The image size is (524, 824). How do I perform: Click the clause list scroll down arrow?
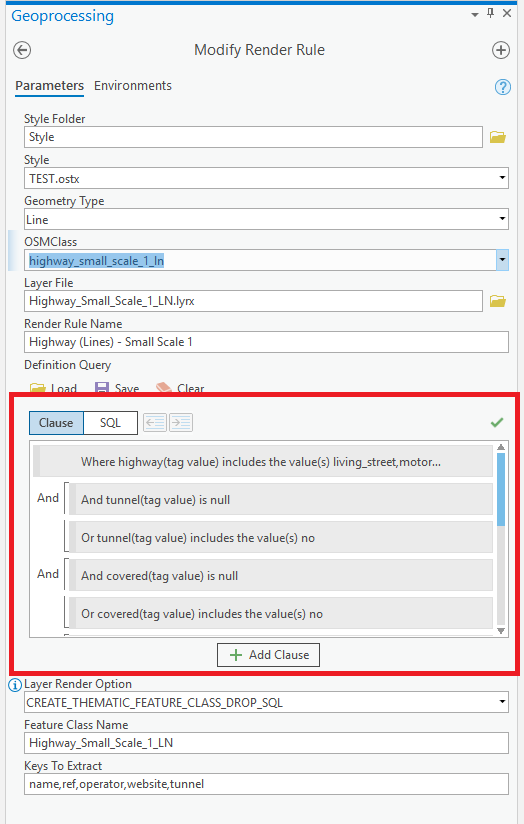(x=501, y=631)
